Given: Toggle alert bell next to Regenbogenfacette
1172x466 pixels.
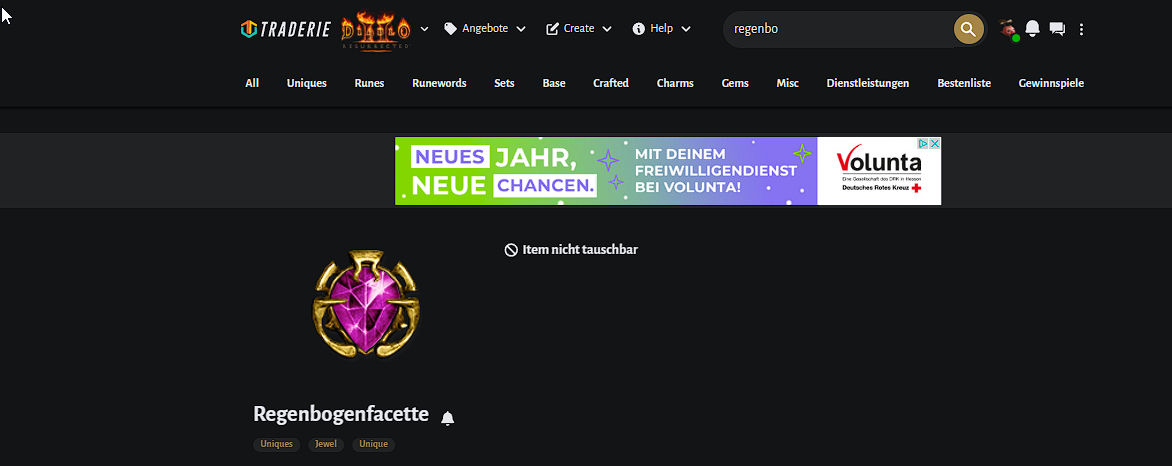Looking at the screenshot, I should [447, 418].
